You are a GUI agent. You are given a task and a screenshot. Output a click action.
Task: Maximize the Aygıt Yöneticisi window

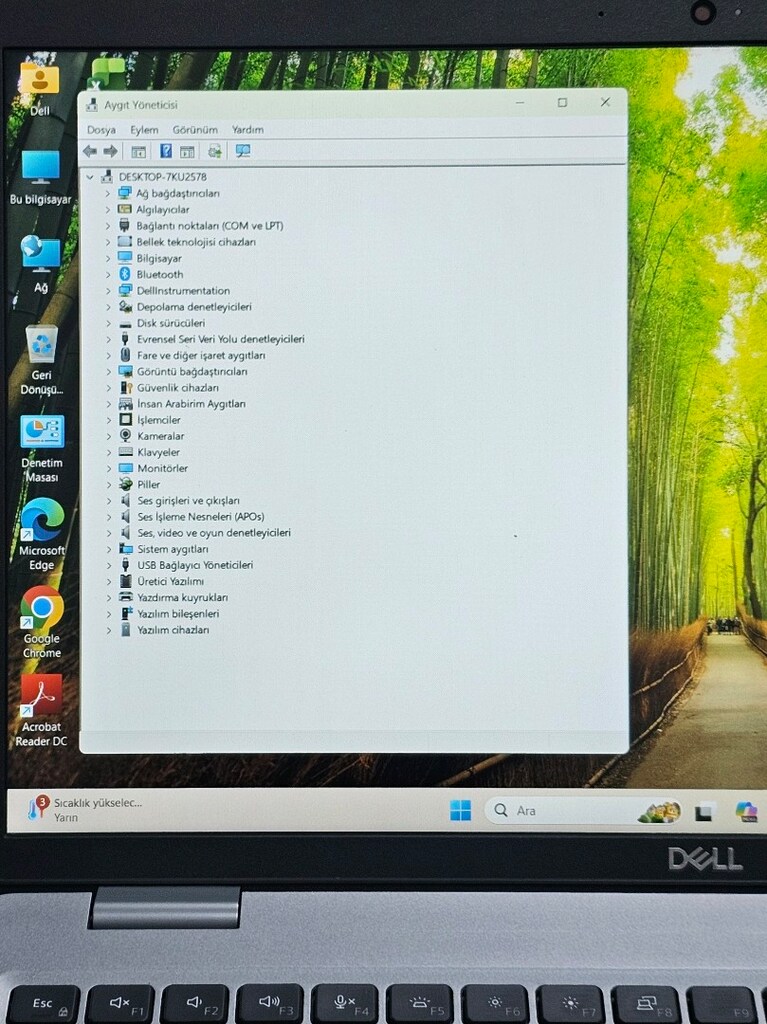coord(563,103)
